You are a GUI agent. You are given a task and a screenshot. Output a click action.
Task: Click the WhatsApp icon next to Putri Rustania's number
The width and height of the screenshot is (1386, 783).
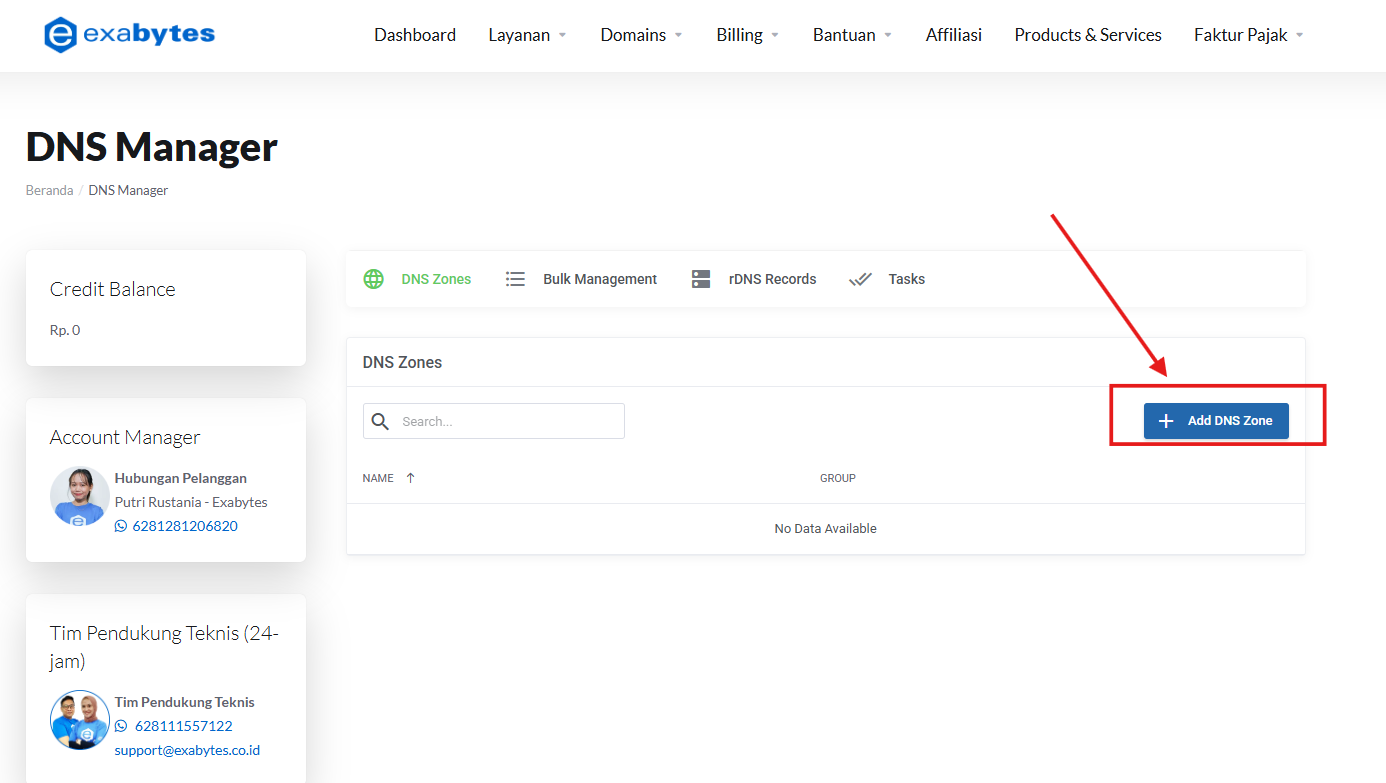point(120,525)
